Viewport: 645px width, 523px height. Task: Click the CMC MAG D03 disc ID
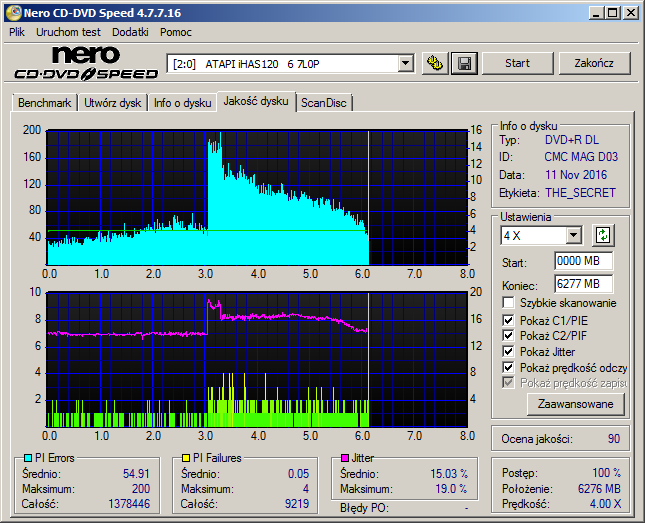click(581, 157)
